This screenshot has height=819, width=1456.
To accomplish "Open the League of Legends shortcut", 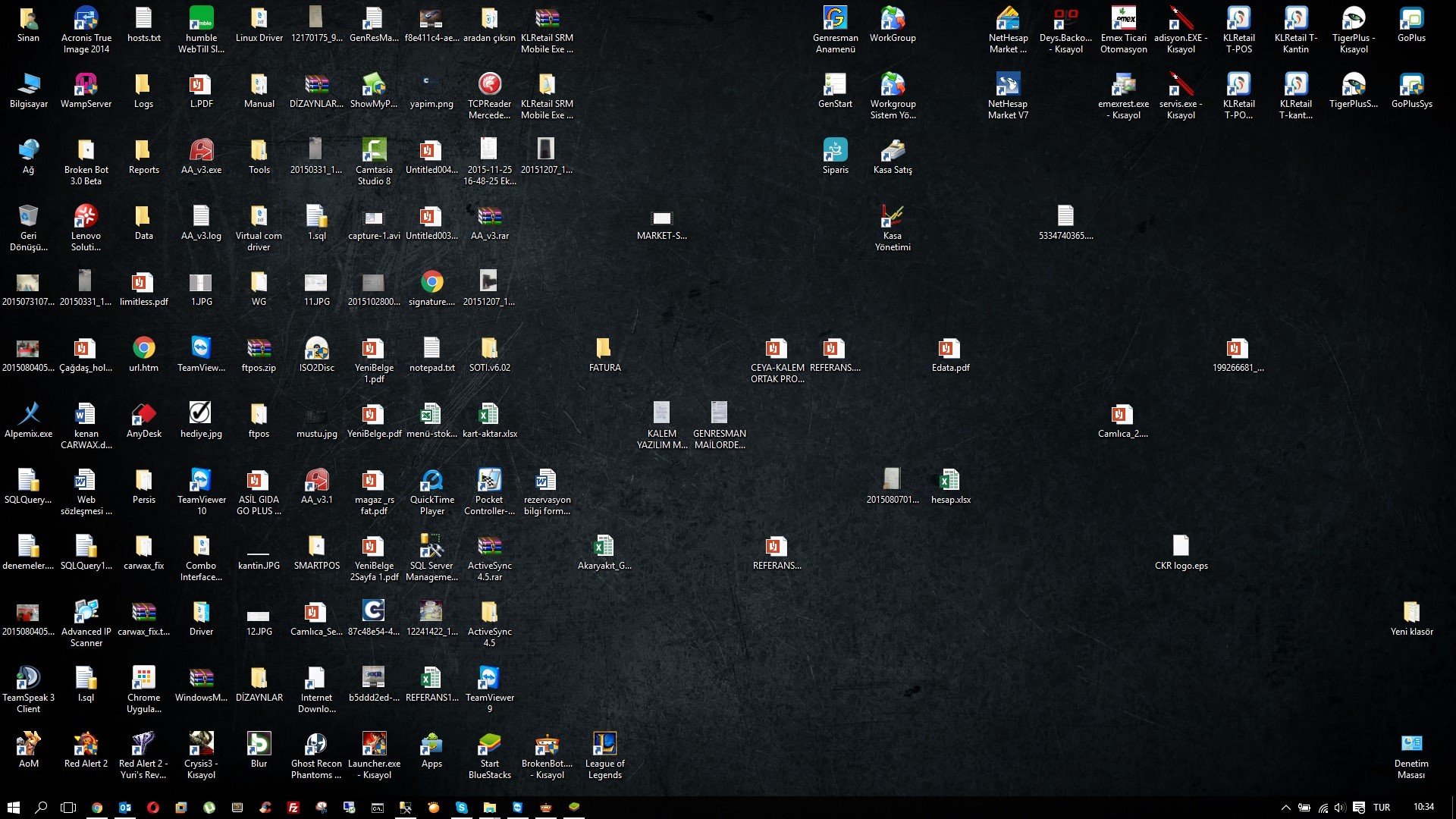I will tap(604, 755).
